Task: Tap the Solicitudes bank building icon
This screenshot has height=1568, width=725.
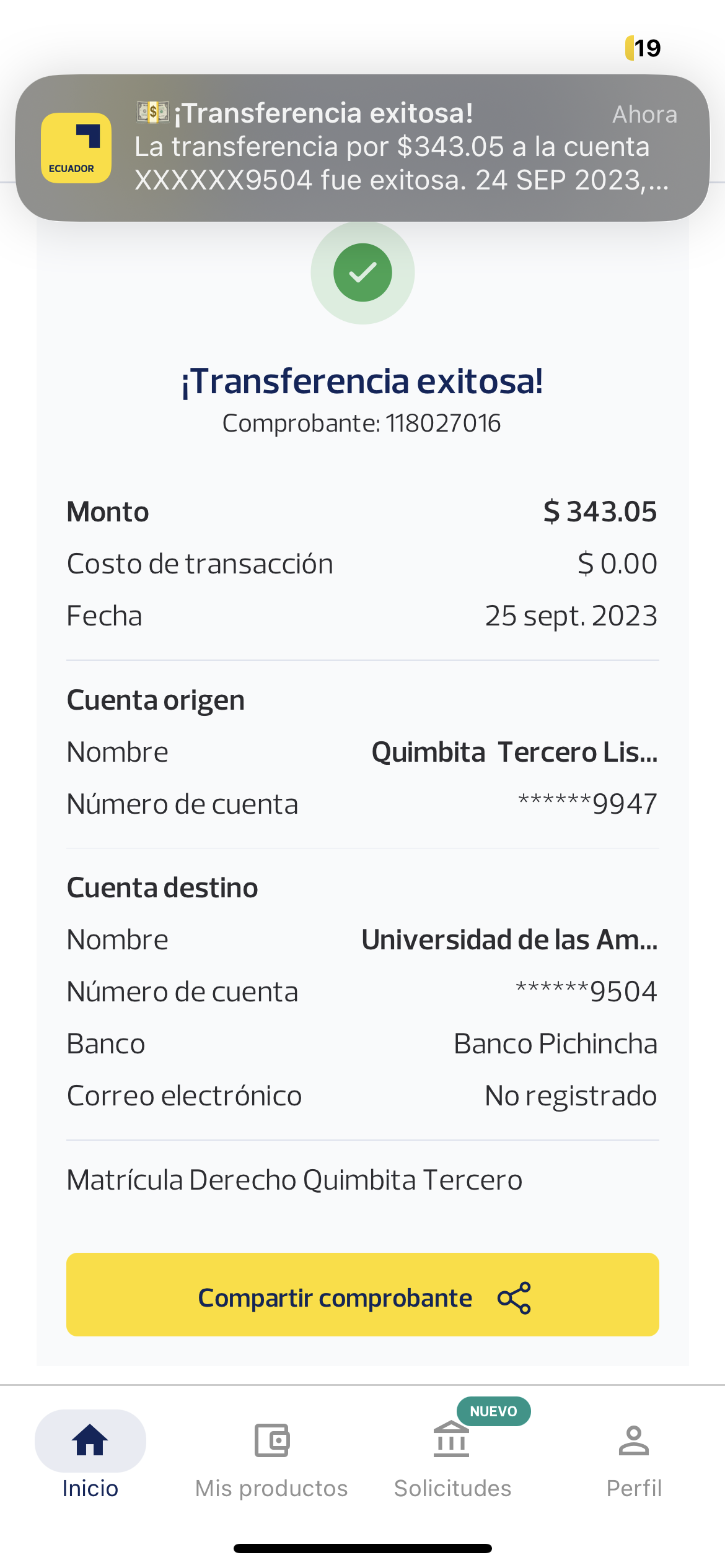Action: pyautogui.click(x=452, y=1440)
